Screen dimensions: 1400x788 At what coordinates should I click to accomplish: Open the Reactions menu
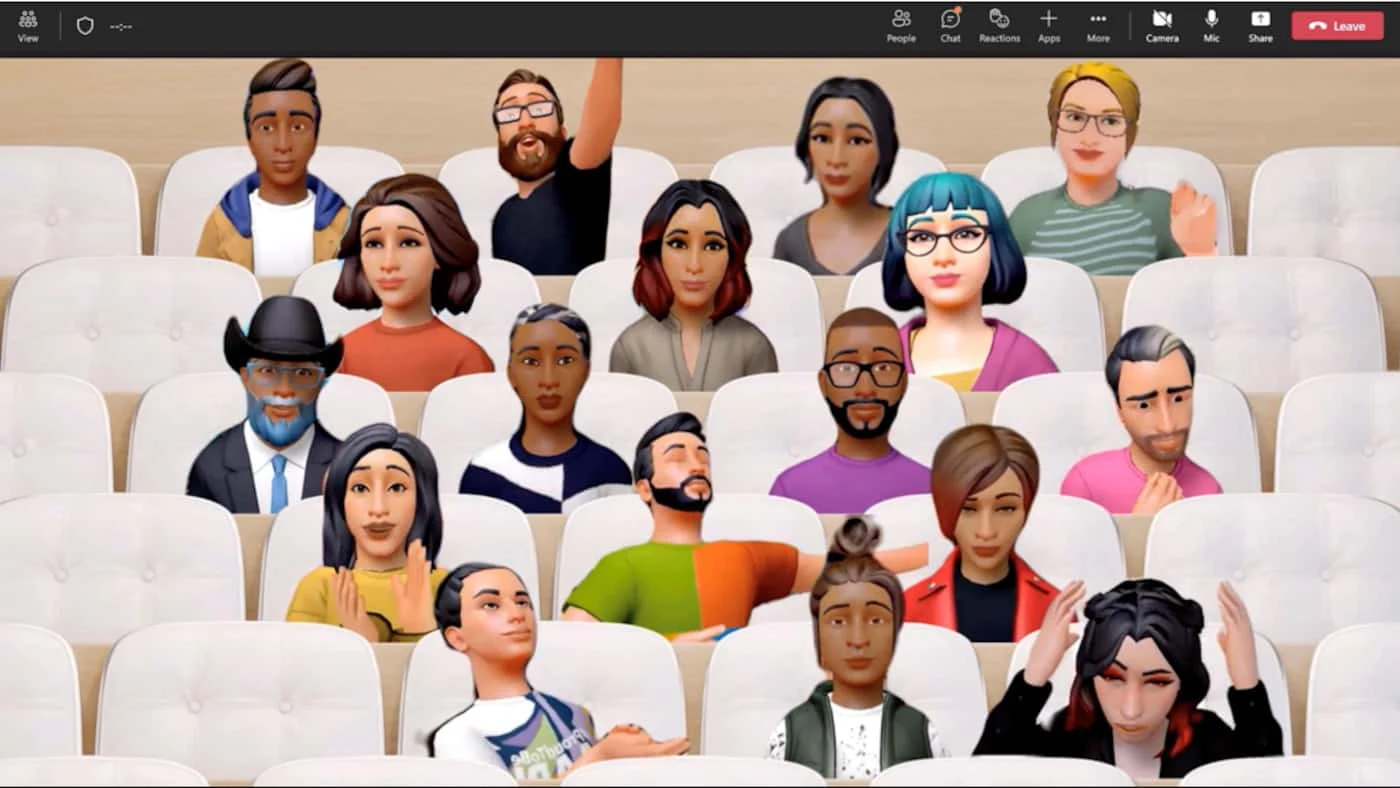coord(999,26)
